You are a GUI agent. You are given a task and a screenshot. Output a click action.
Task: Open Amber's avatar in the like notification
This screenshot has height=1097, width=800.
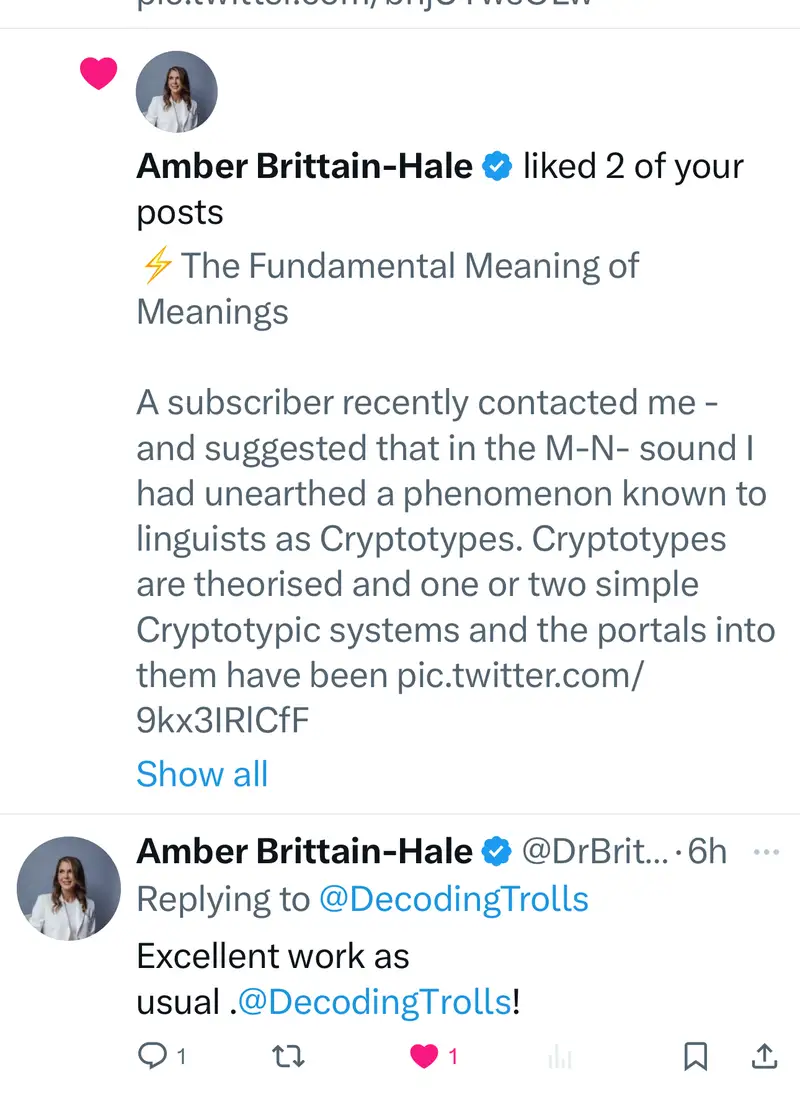[176, 92]
